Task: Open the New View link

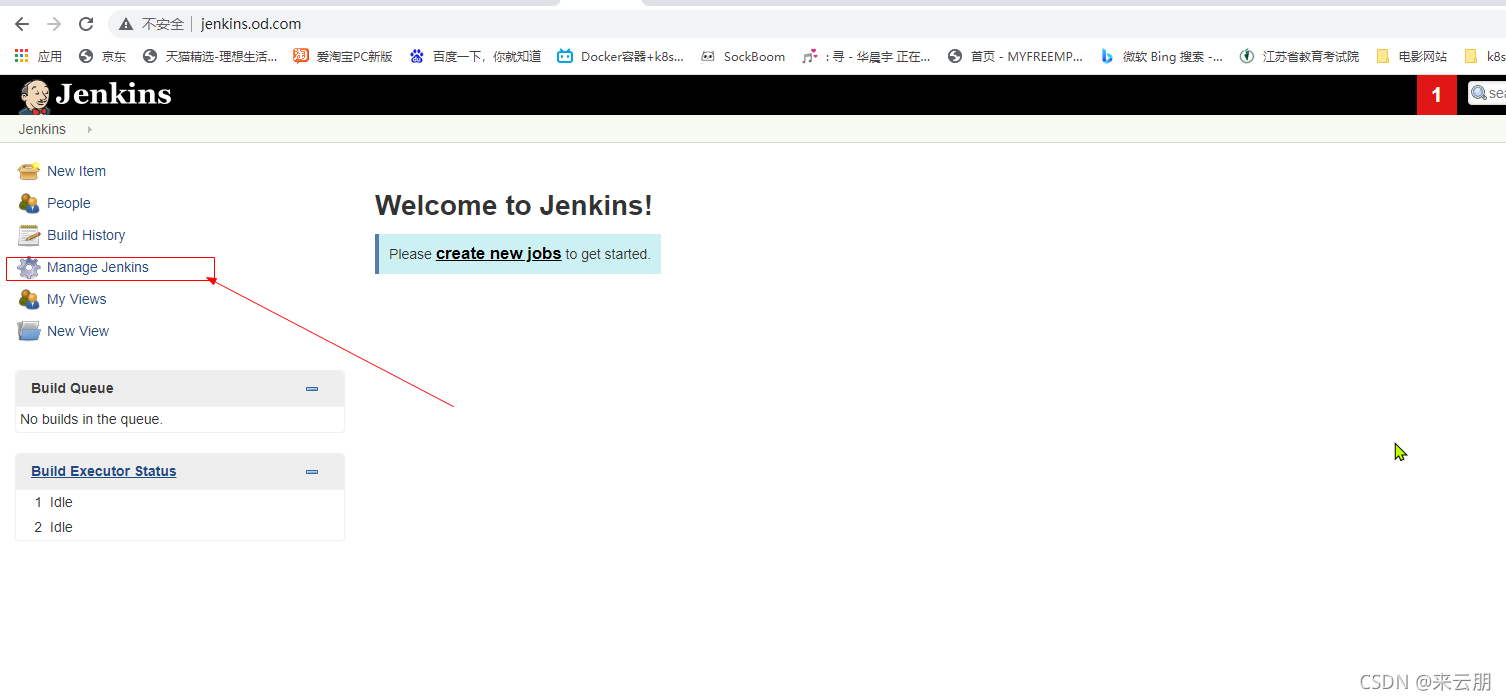Action: tap(78, 331)
